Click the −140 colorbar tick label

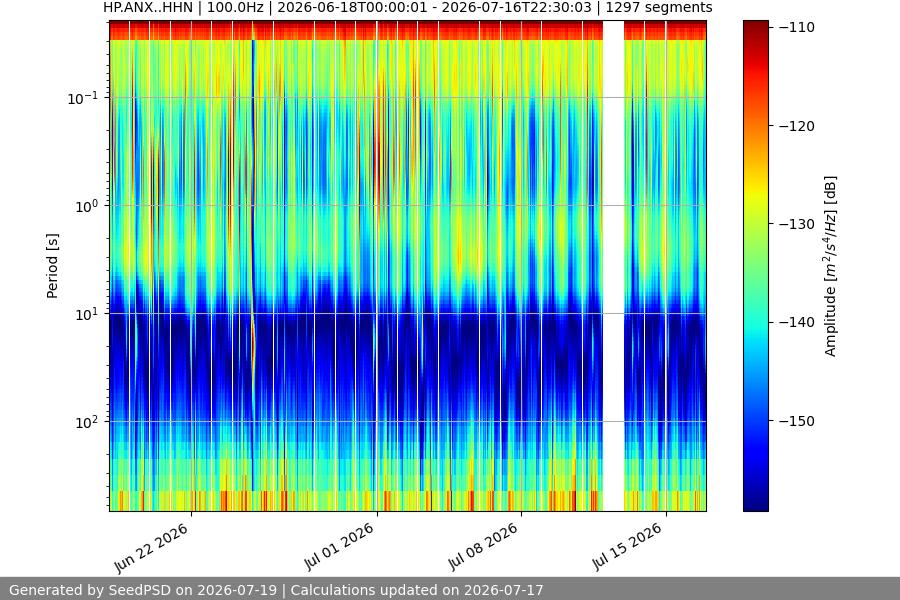coord(797,322)
